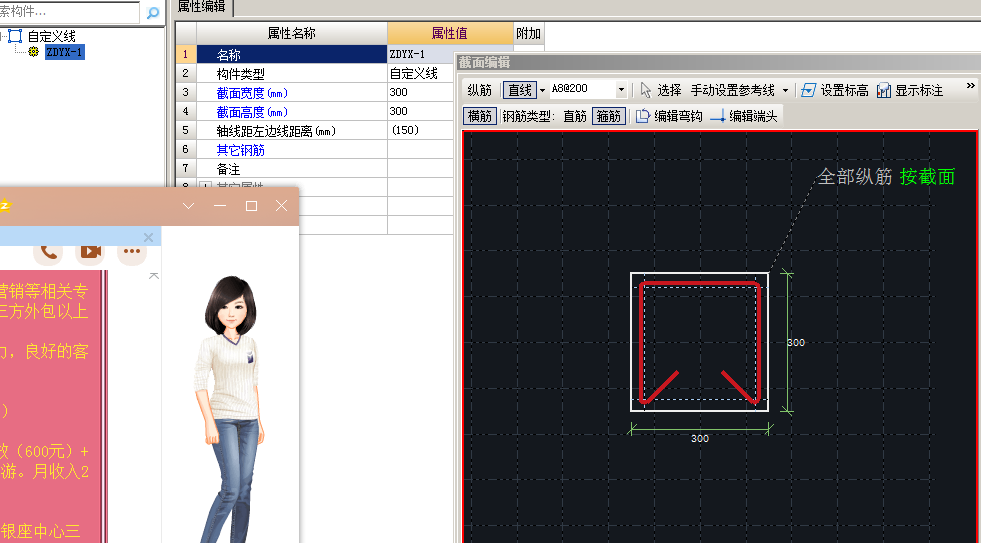This screenshot has height=543, width=981.
Task: Start a video call in chat
Action: [x=89, y=251]
